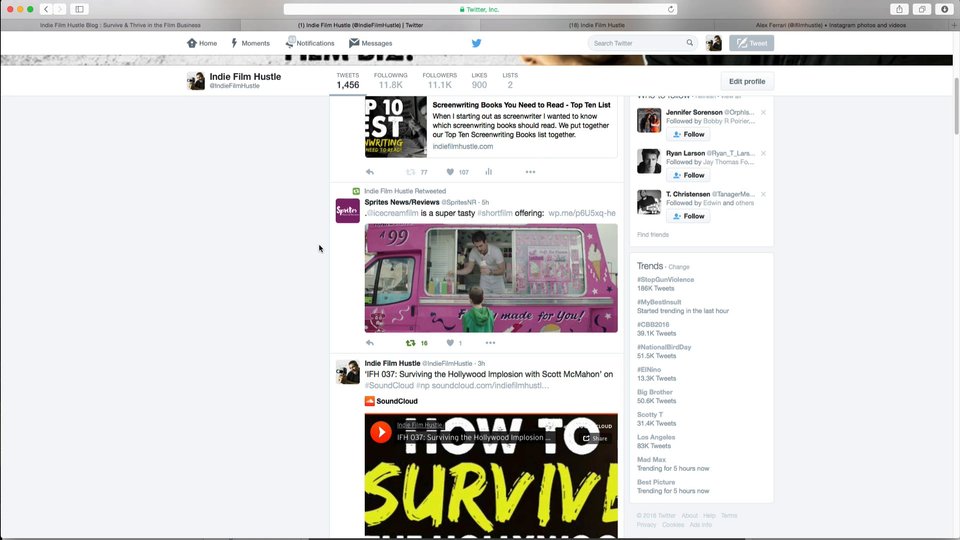Follow T. Christensen
Image resolution: width=960 pixels, height=540 pixels.
(688, 216)
